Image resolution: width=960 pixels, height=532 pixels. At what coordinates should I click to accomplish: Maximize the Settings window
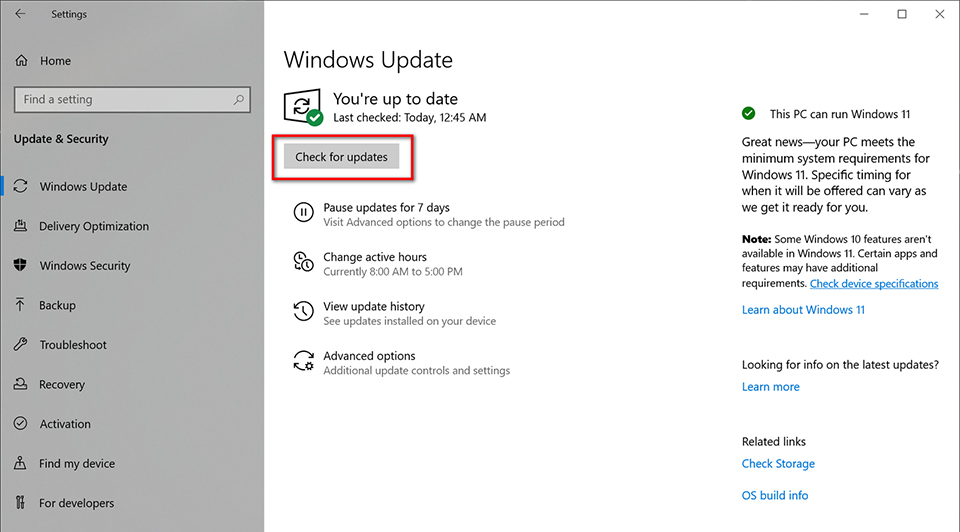(x=902, y=13)
